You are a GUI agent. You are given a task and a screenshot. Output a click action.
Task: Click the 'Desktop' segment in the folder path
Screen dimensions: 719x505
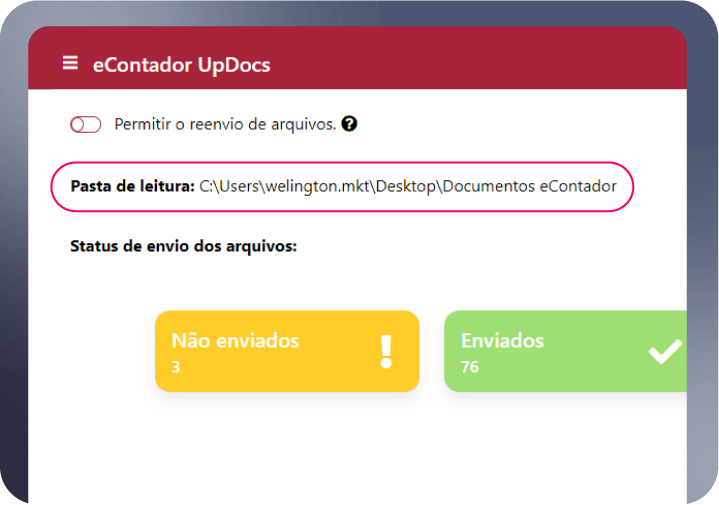tap(408, 186)
